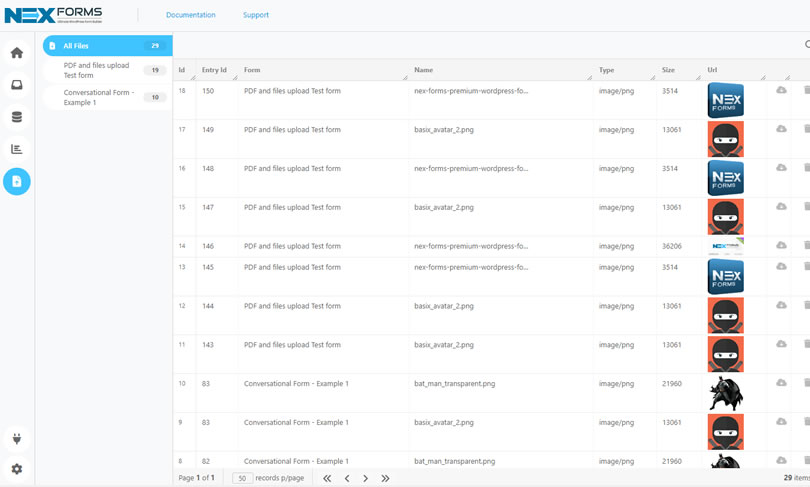Viewport: 810px width, 487px height.
Task: Sort by Entry Id column header
Action: pyautogui.click(x=214, y=70)
